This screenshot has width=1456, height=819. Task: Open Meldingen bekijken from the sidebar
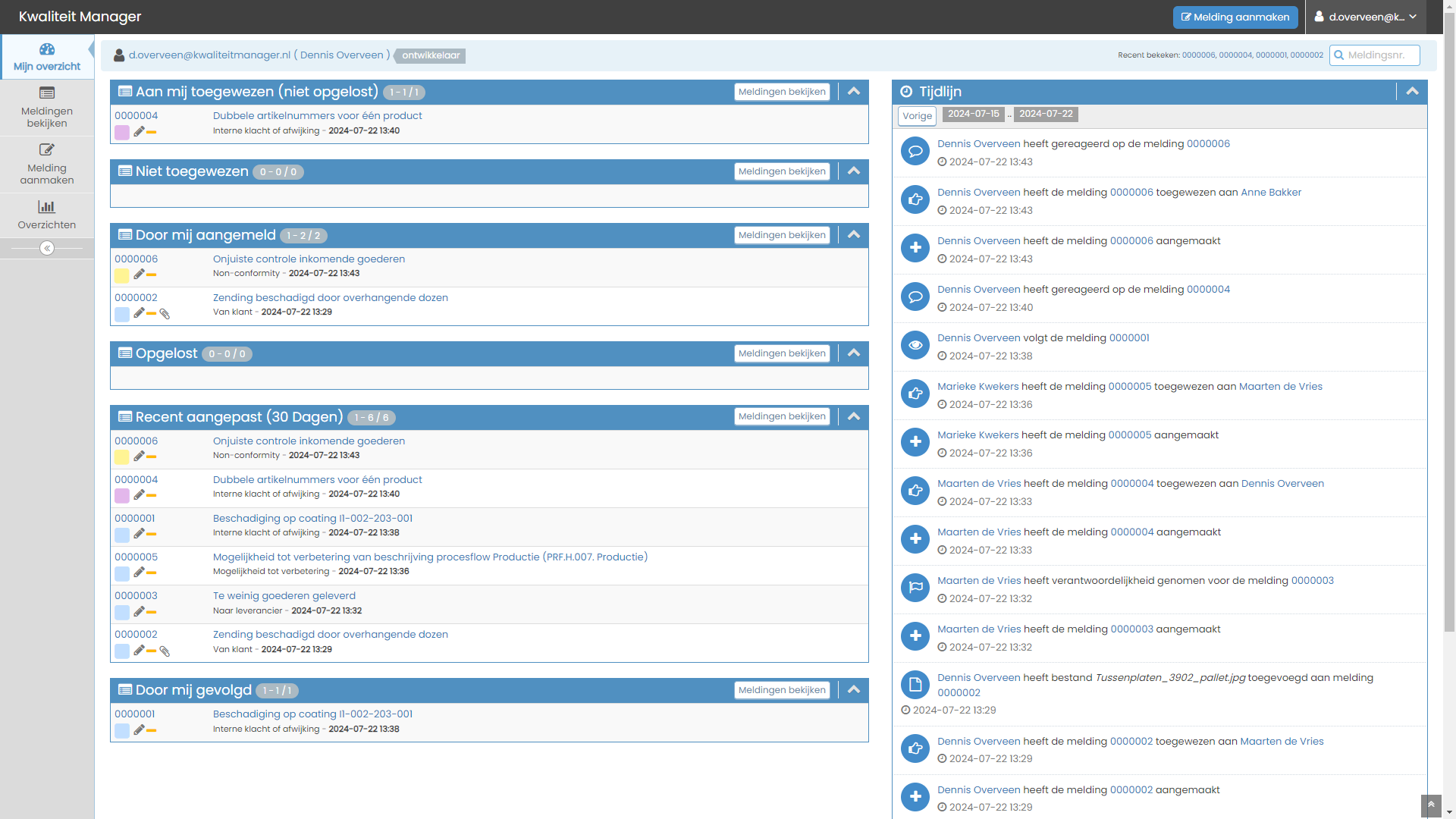pos(47,108)
